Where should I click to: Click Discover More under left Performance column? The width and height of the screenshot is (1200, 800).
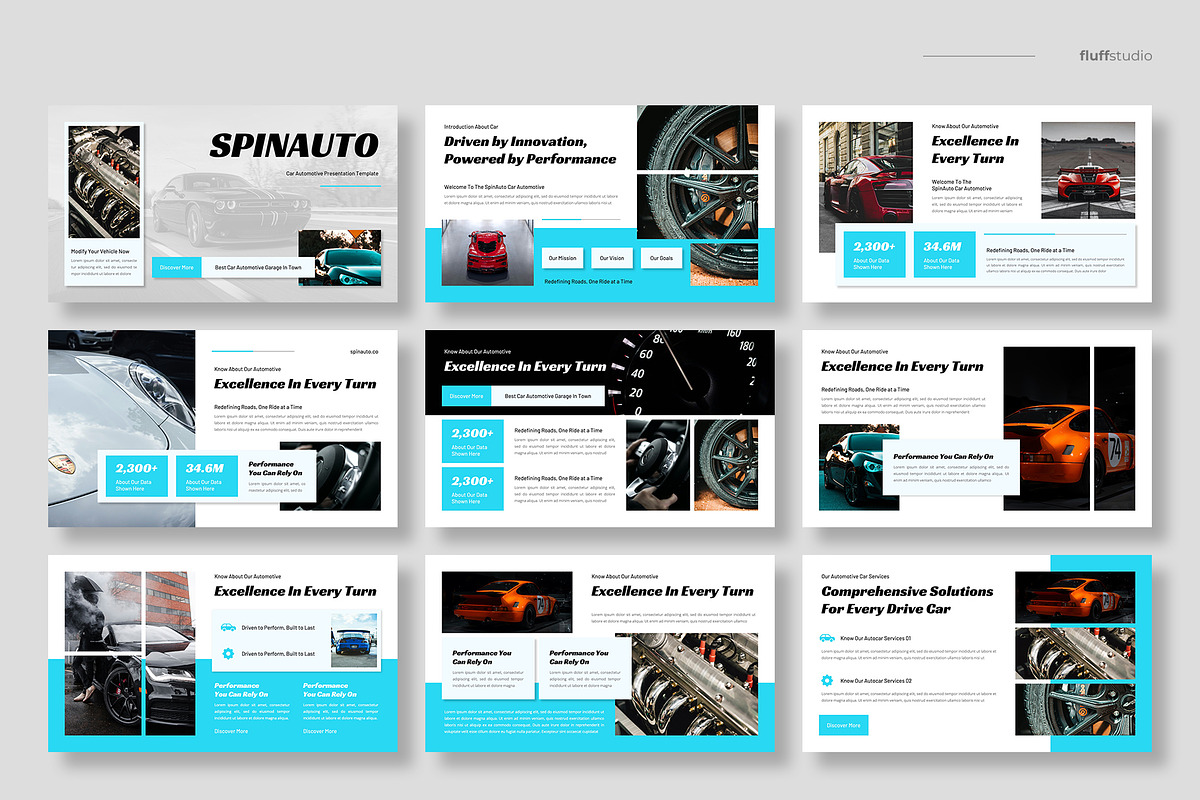[x=230, y=731]
